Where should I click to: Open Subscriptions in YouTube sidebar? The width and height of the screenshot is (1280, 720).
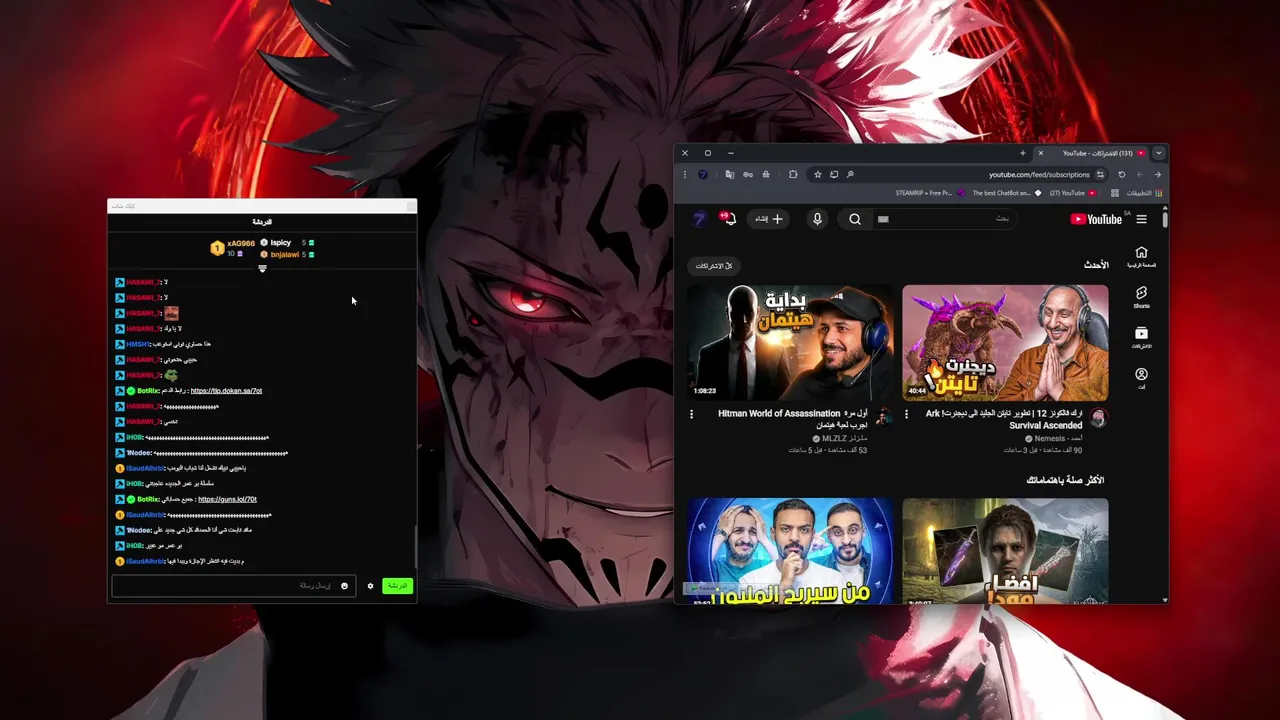[1141, 338]
